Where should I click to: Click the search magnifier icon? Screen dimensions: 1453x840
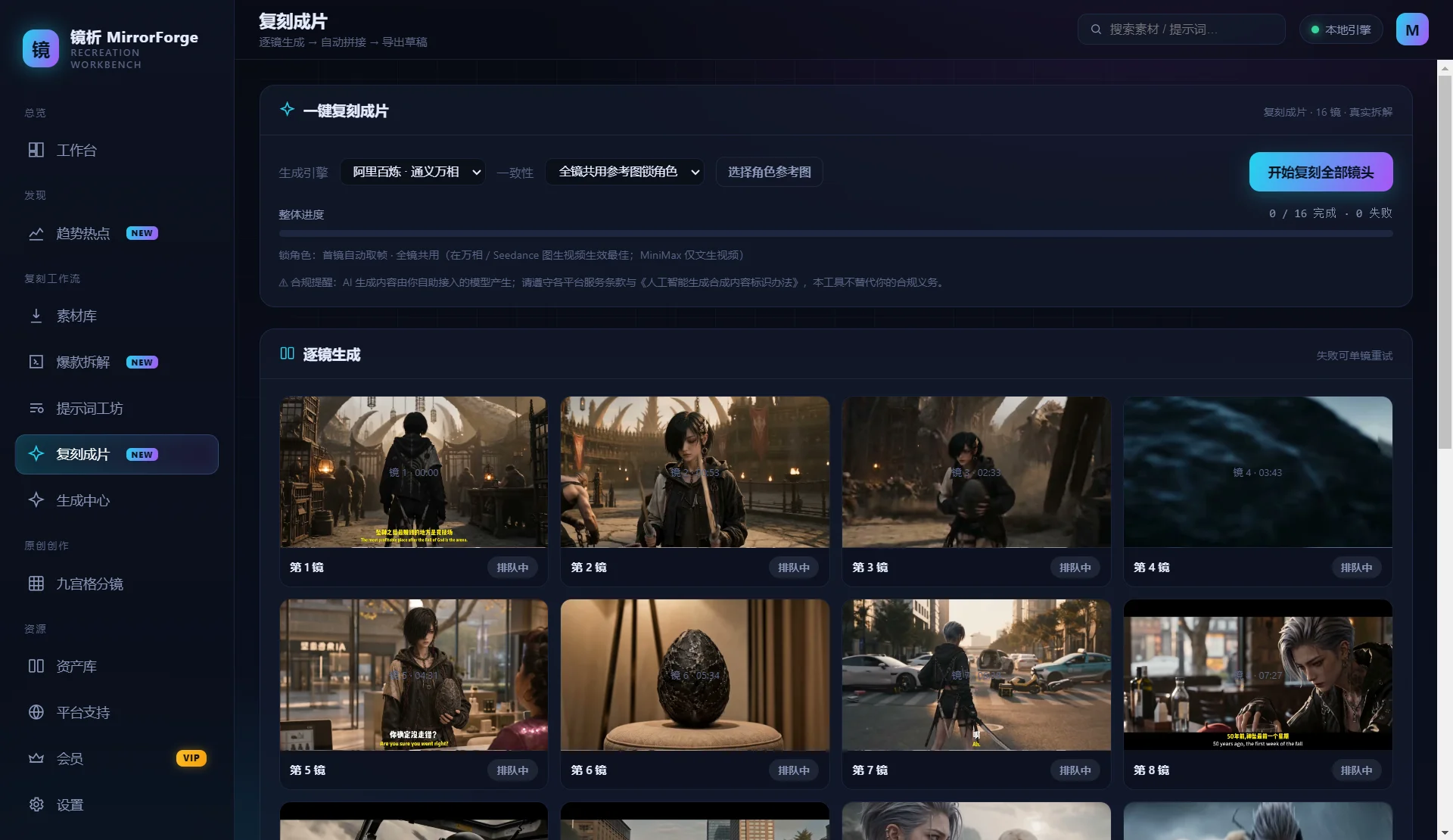point(1096,30)
